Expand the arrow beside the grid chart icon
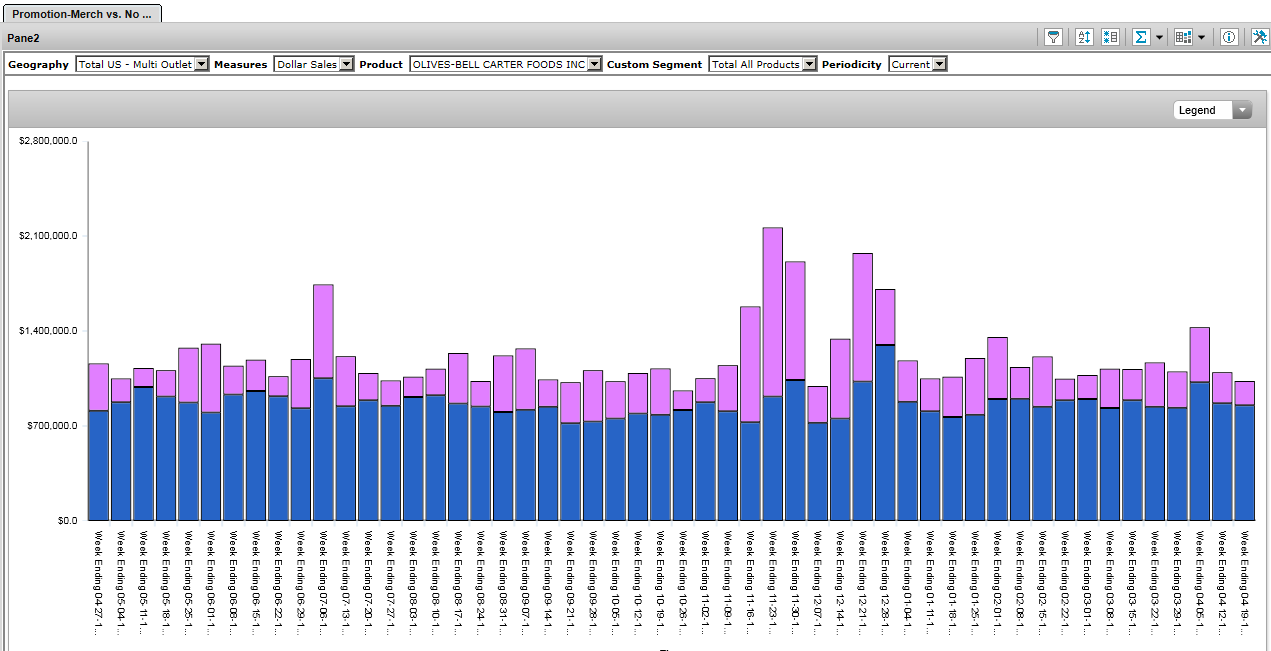Viewport: 1271px width, 651px height. point(1201,38)
